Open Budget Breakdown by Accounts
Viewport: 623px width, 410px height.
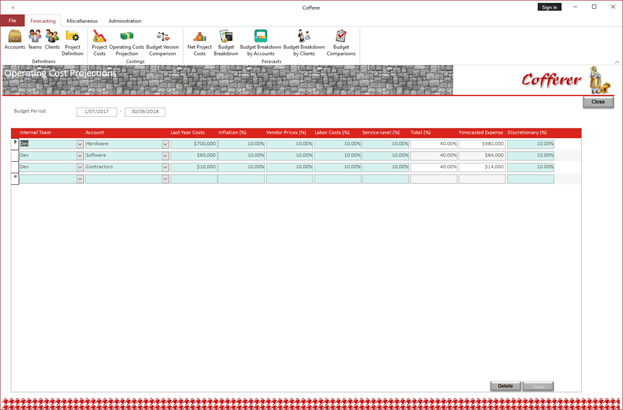pyautogui.click(x=261, y=43)
